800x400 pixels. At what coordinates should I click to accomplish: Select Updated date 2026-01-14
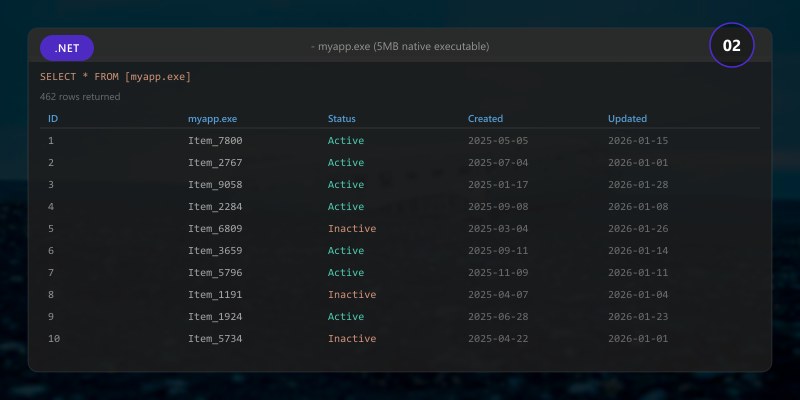[x=638, y=250]
